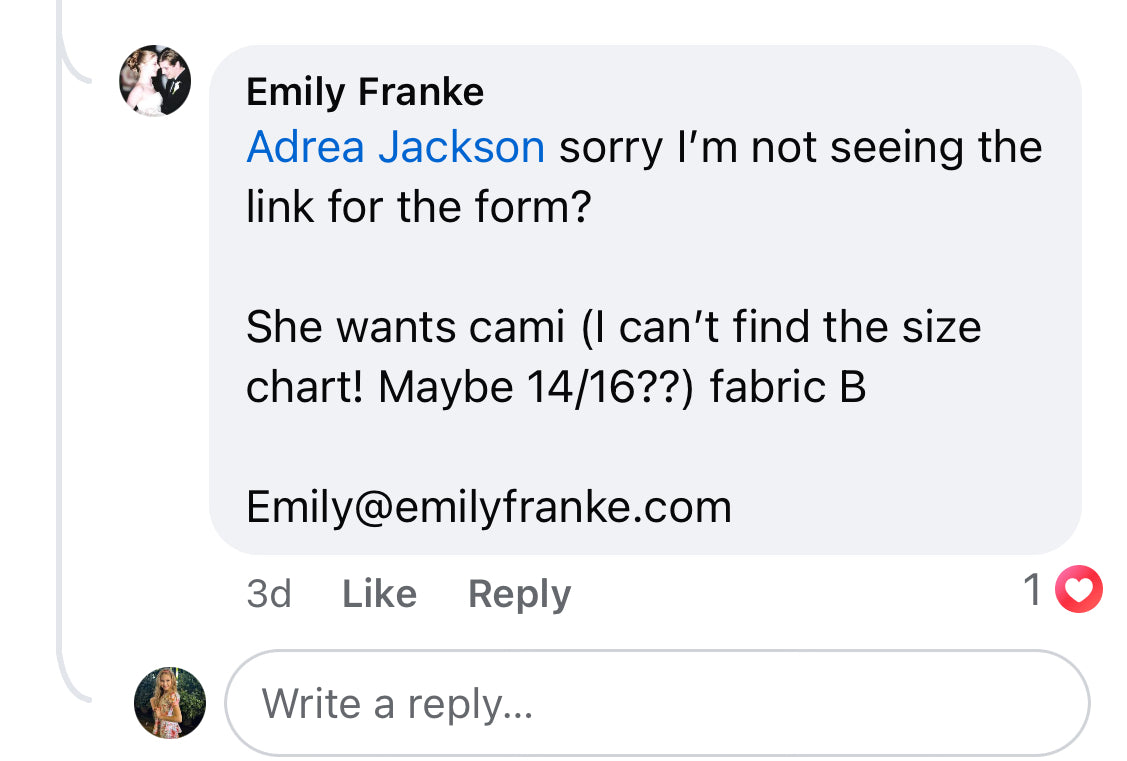1127x761 pixels.
Task: Click the red heart reaction icon
Action: [1078, 590]
